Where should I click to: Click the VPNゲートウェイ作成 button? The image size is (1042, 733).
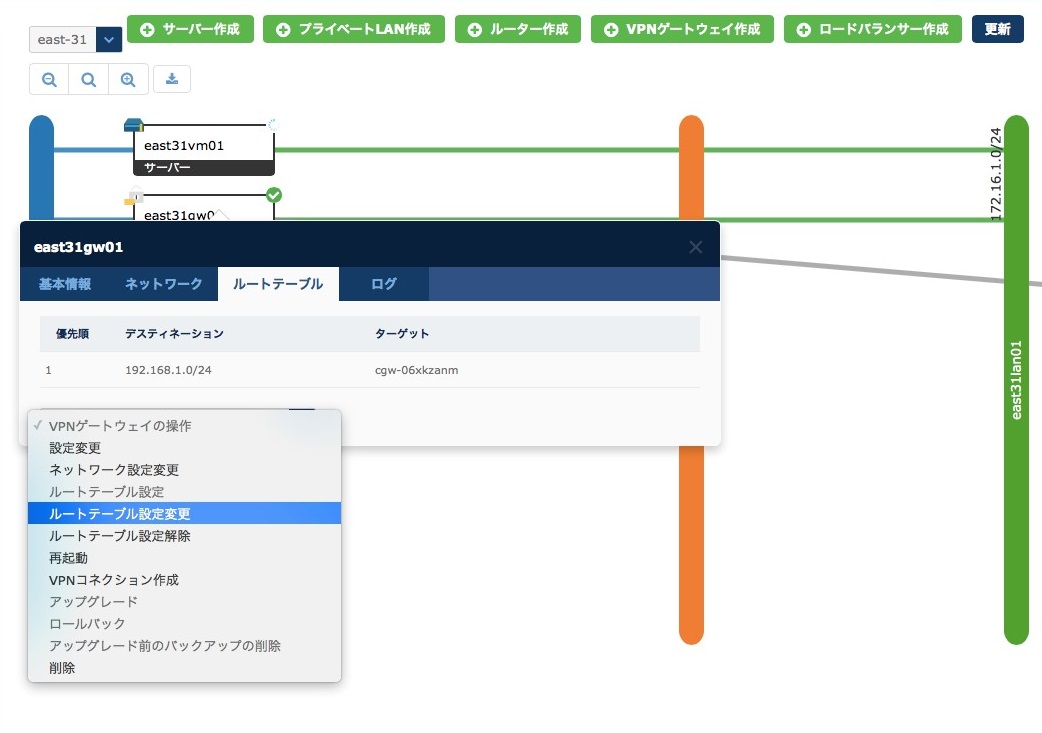(681, 29)
